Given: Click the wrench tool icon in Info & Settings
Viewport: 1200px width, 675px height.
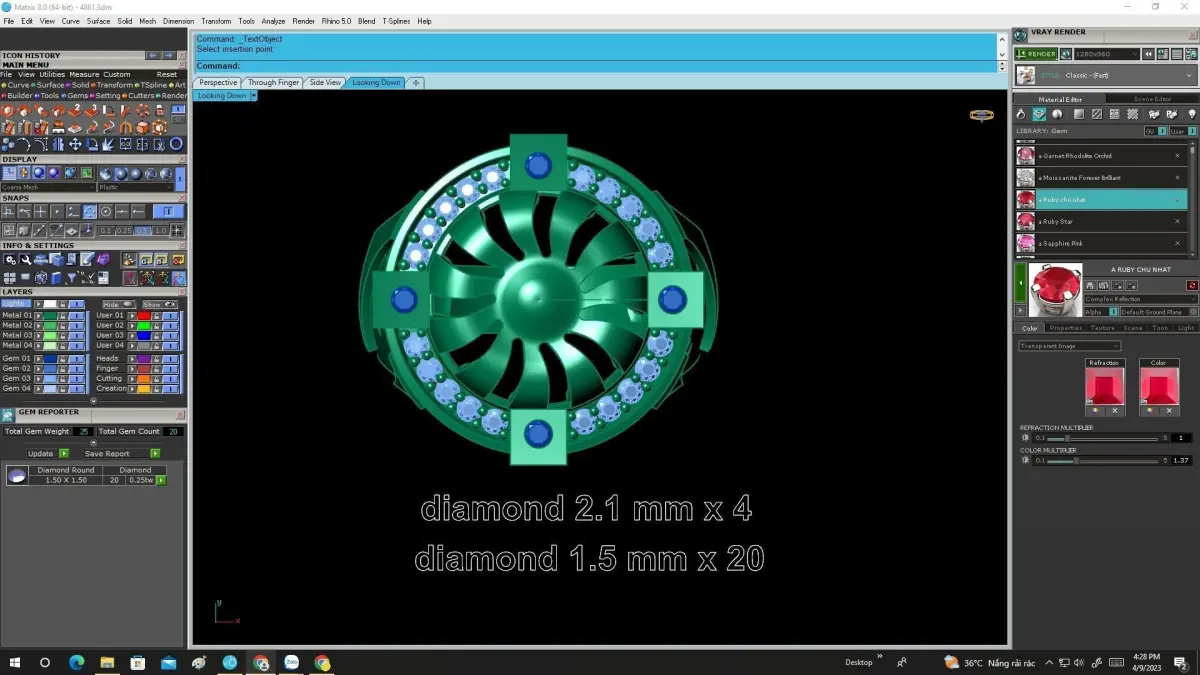Looking at the screenshot, I should pos(25,259).
